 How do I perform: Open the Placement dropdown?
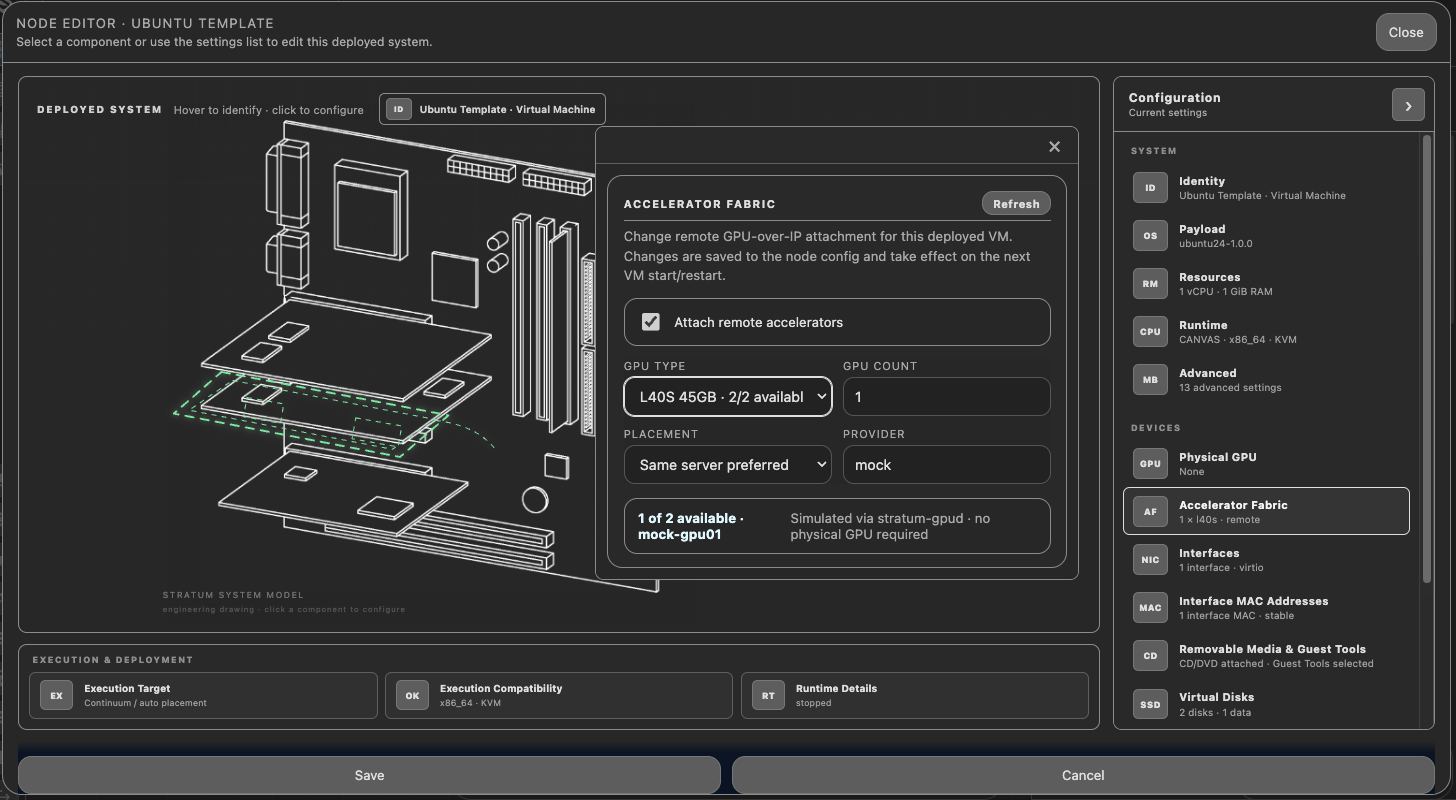[728, 464]
